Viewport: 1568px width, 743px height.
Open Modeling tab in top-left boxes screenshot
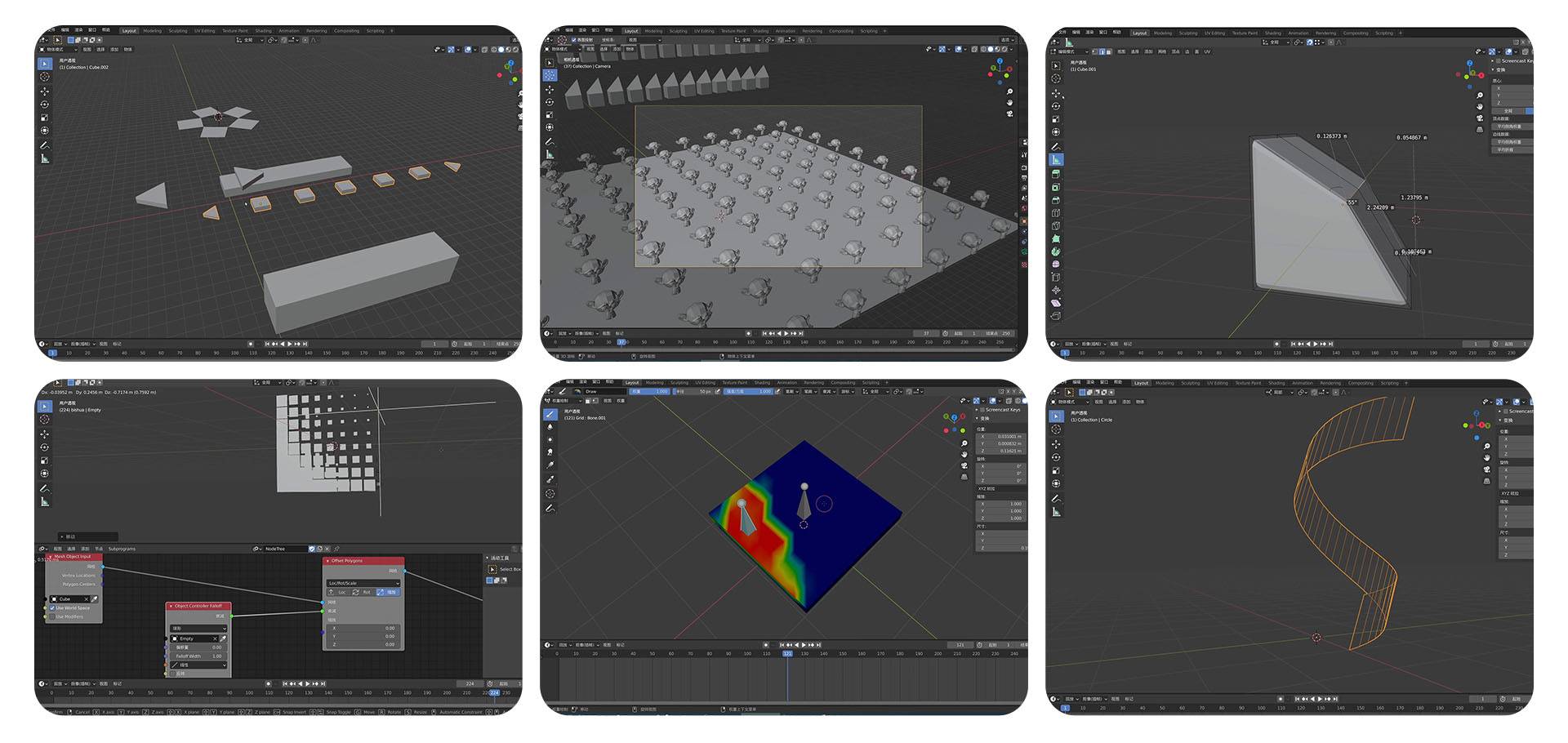(x=152, y=30)
